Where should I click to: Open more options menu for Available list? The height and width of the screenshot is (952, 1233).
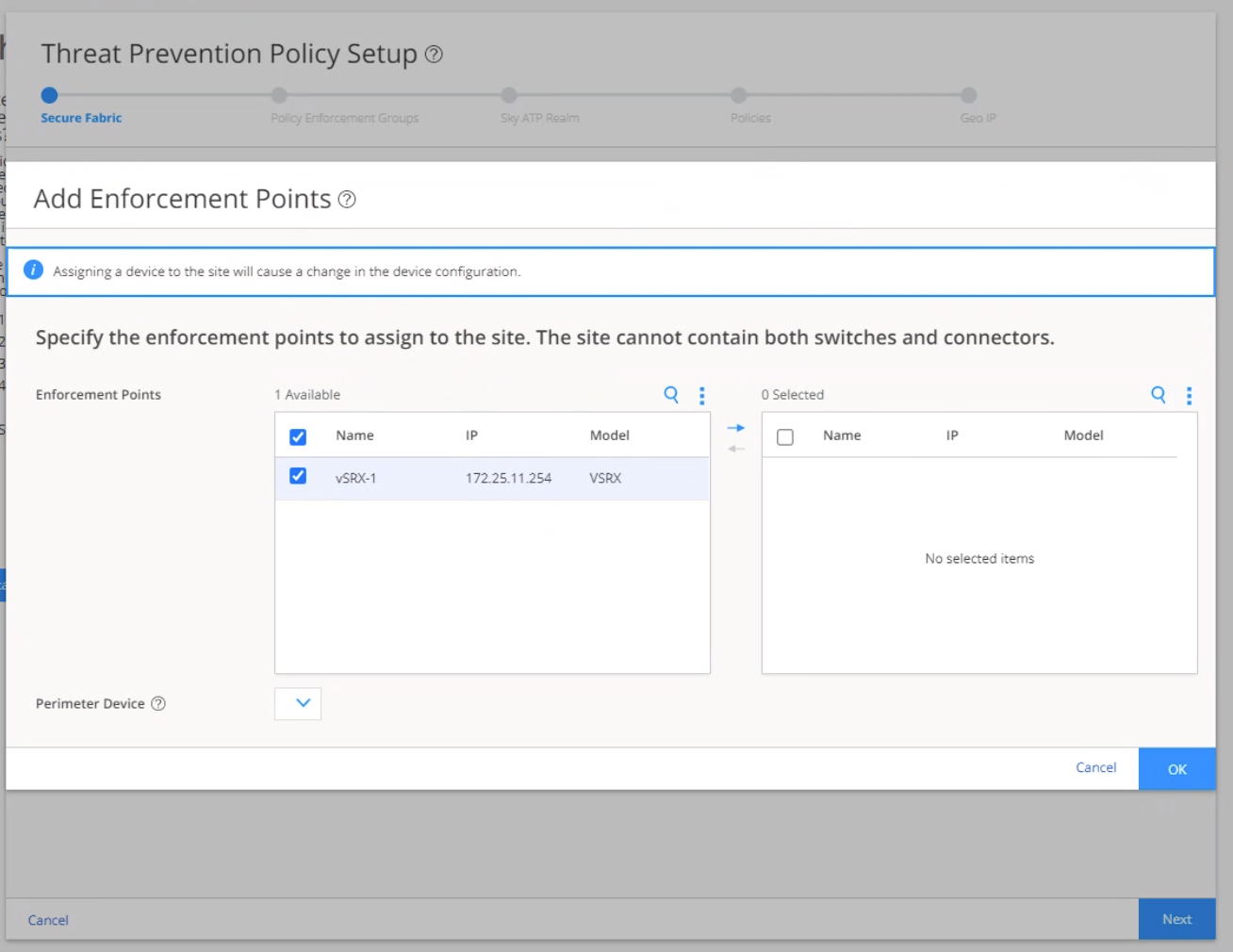click(701, 396)
